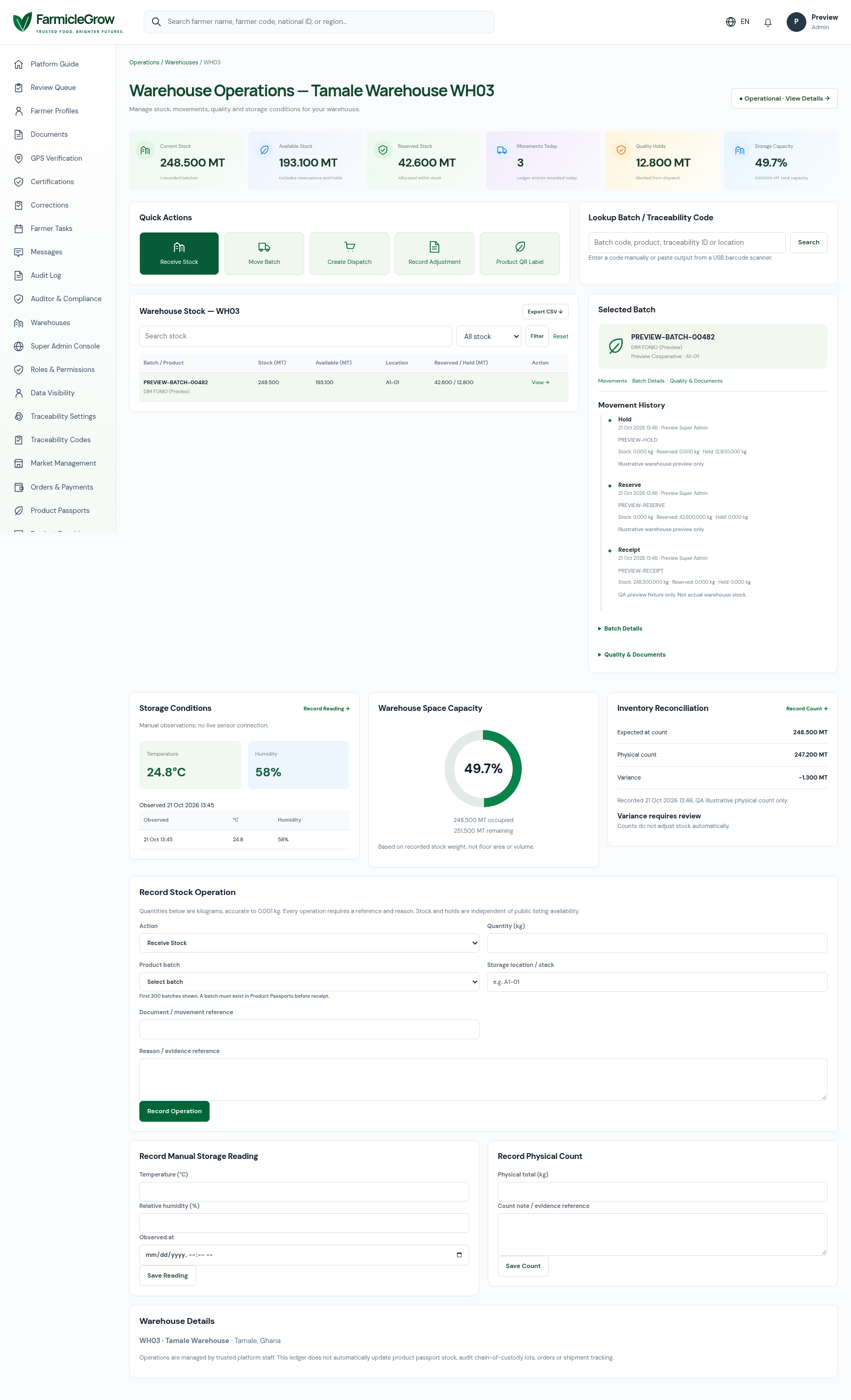The height and width of the screenshot is (1400, 851).
Task: Open Farmer Tasks calendar icon
Action: click(19, 228)
